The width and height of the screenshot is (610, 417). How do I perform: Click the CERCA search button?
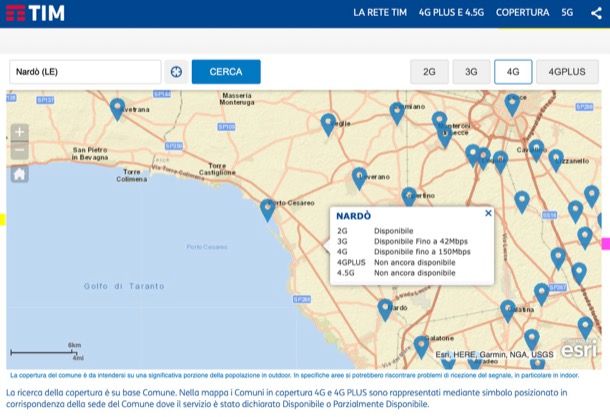(x=226, y=72)
